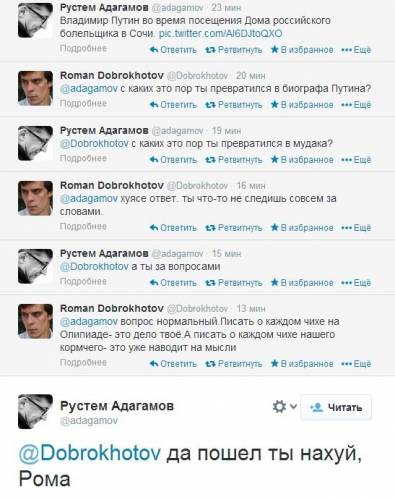
Task: Retweet the 20 мин Dobrokhotov tweet
Action: (x=234, y=105)
